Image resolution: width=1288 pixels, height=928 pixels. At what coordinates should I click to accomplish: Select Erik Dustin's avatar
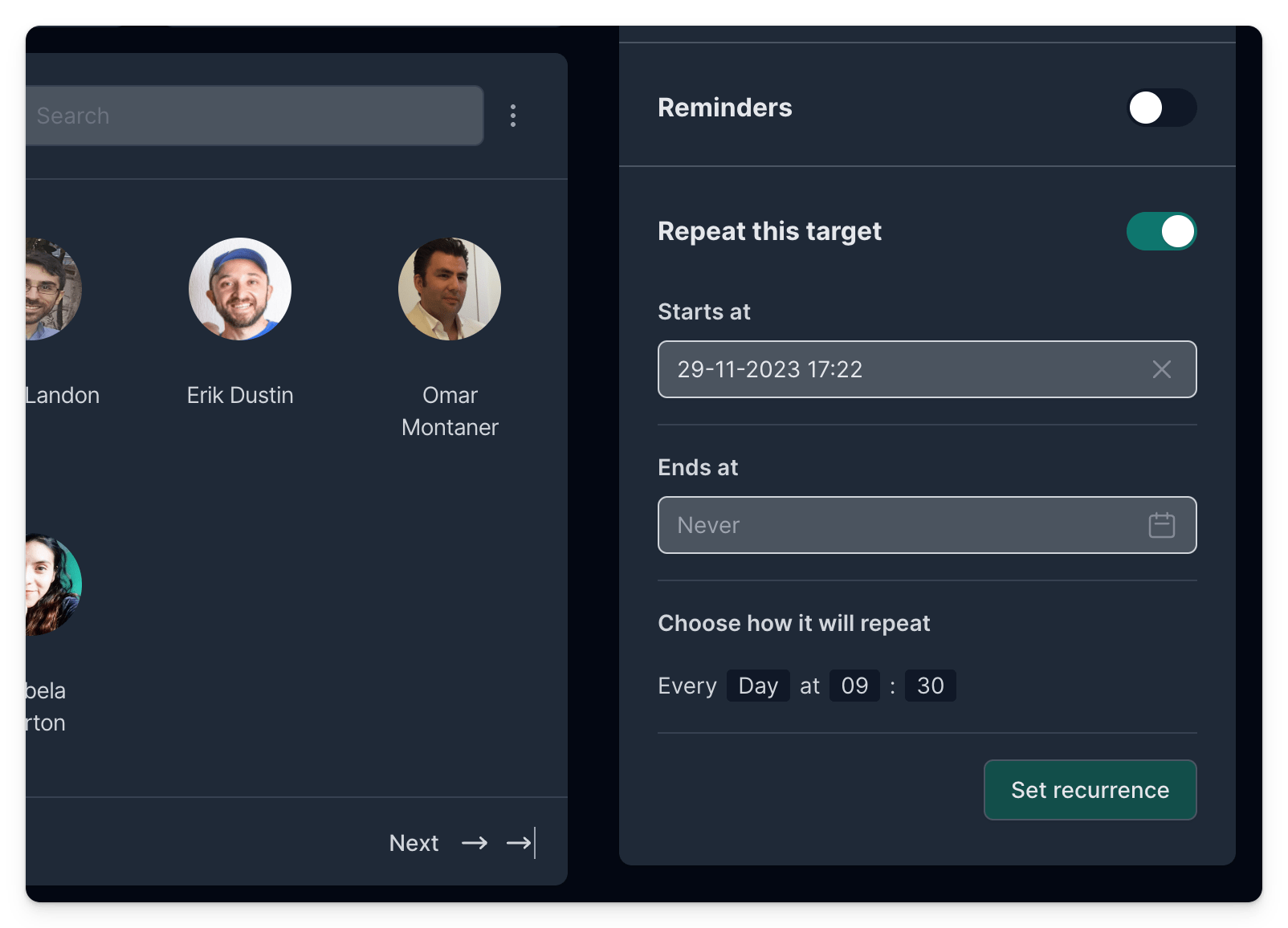240,289
